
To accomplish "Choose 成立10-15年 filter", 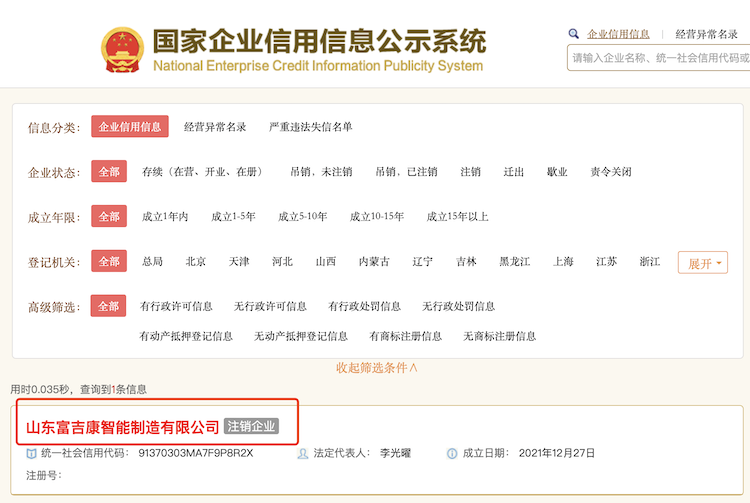I will tap(377, 217).
